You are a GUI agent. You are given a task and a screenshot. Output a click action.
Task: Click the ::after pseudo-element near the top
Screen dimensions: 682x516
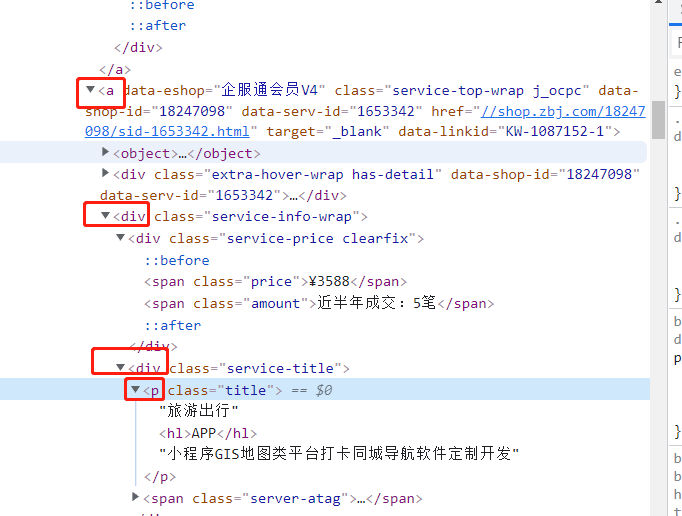tap(157, 25)
